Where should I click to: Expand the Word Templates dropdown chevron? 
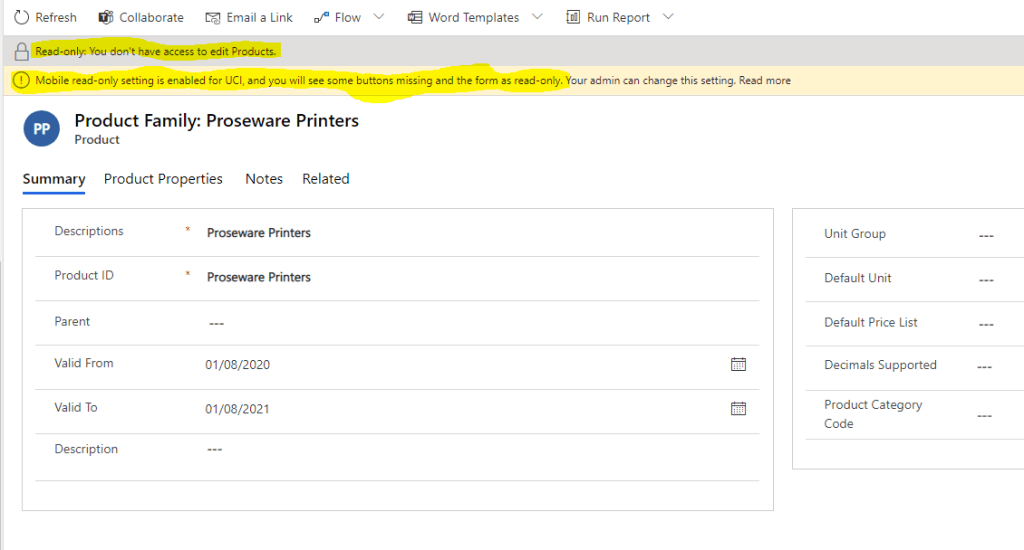[537, 17]
